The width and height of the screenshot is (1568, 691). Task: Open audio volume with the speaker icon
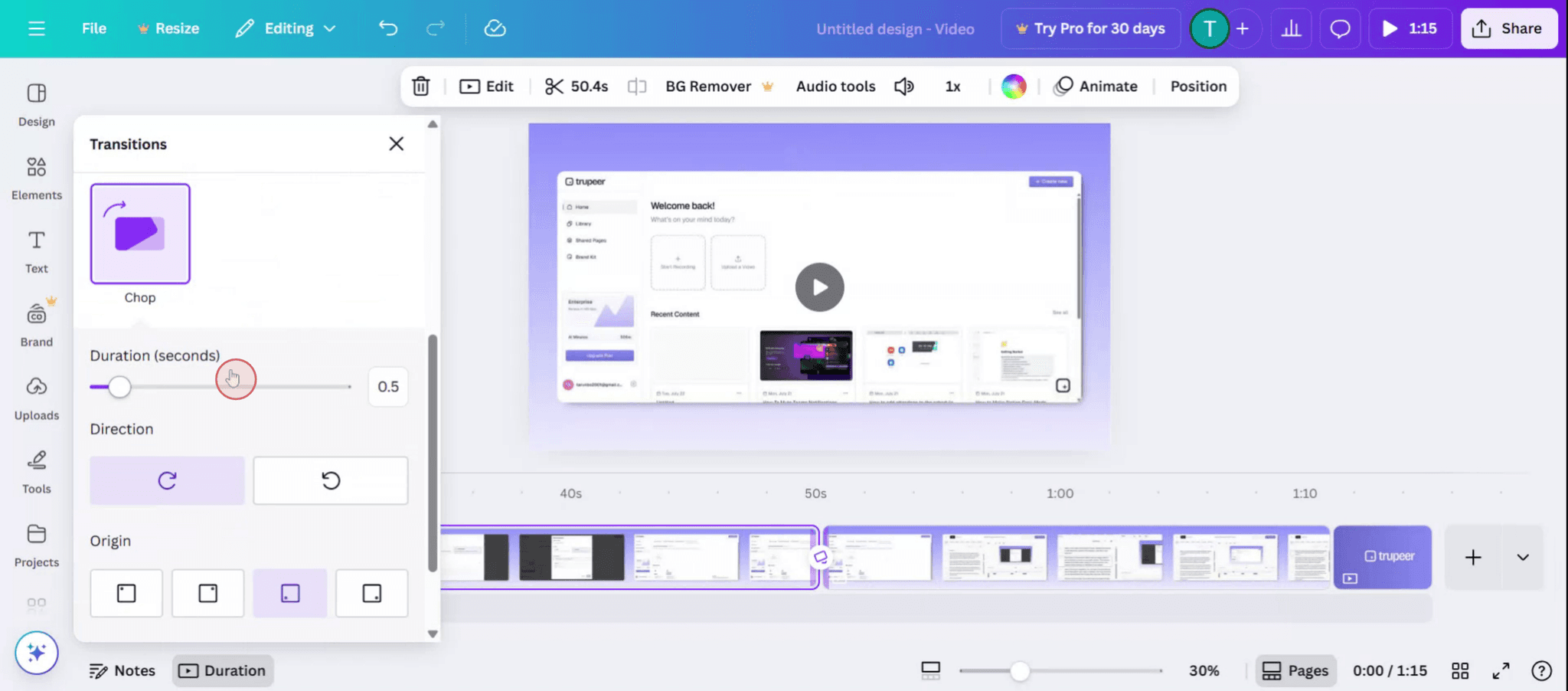pyautogui.click(x=904, y=86)
